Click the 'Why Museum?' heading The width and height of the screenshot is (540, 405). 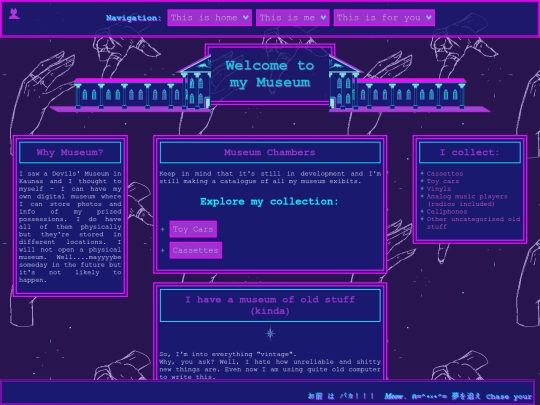(70, 152)
